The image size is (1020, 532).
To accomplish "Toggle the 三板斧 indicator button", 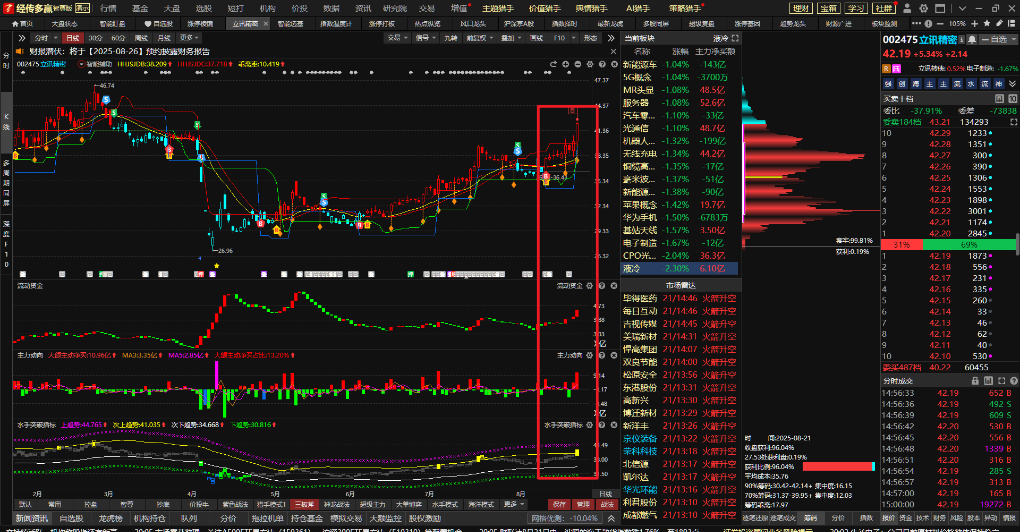I will 304,504.
